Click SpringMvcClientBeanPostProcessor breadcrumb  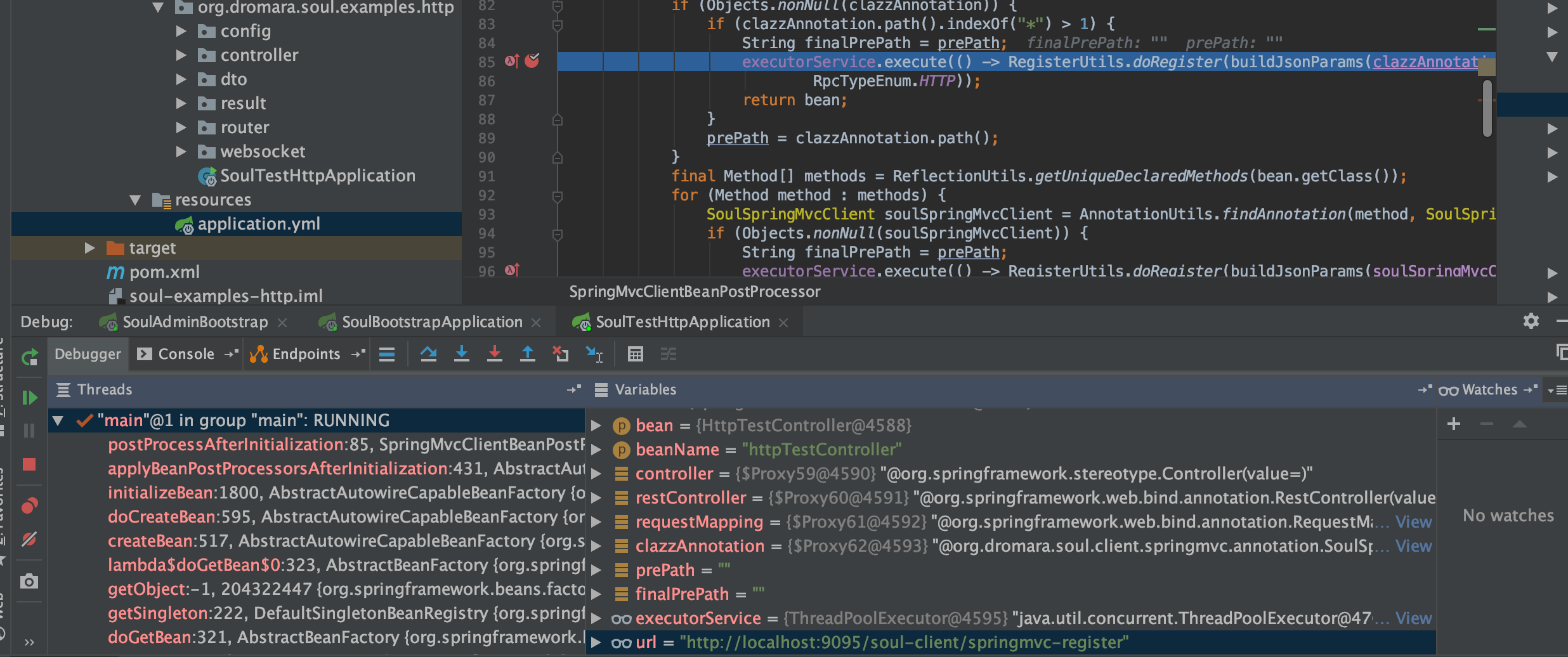point(695,292)
